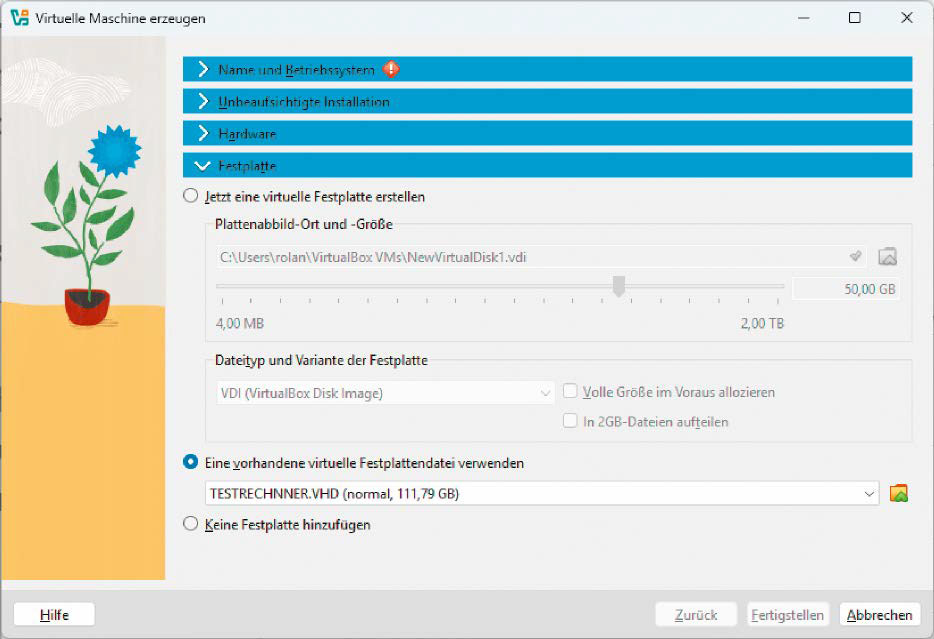Viewport: 934px width, 639px height.
Task: Check 'In 2GB-Dateien aufteilen'
Action: [568, 421]
